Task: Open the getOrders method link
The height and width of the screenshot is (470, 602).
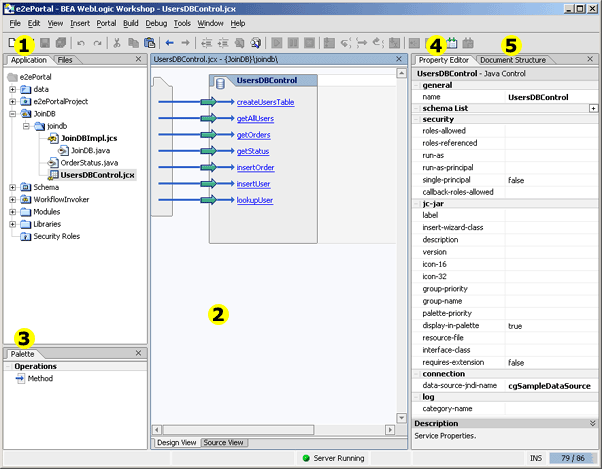Action: pos(253,135)
